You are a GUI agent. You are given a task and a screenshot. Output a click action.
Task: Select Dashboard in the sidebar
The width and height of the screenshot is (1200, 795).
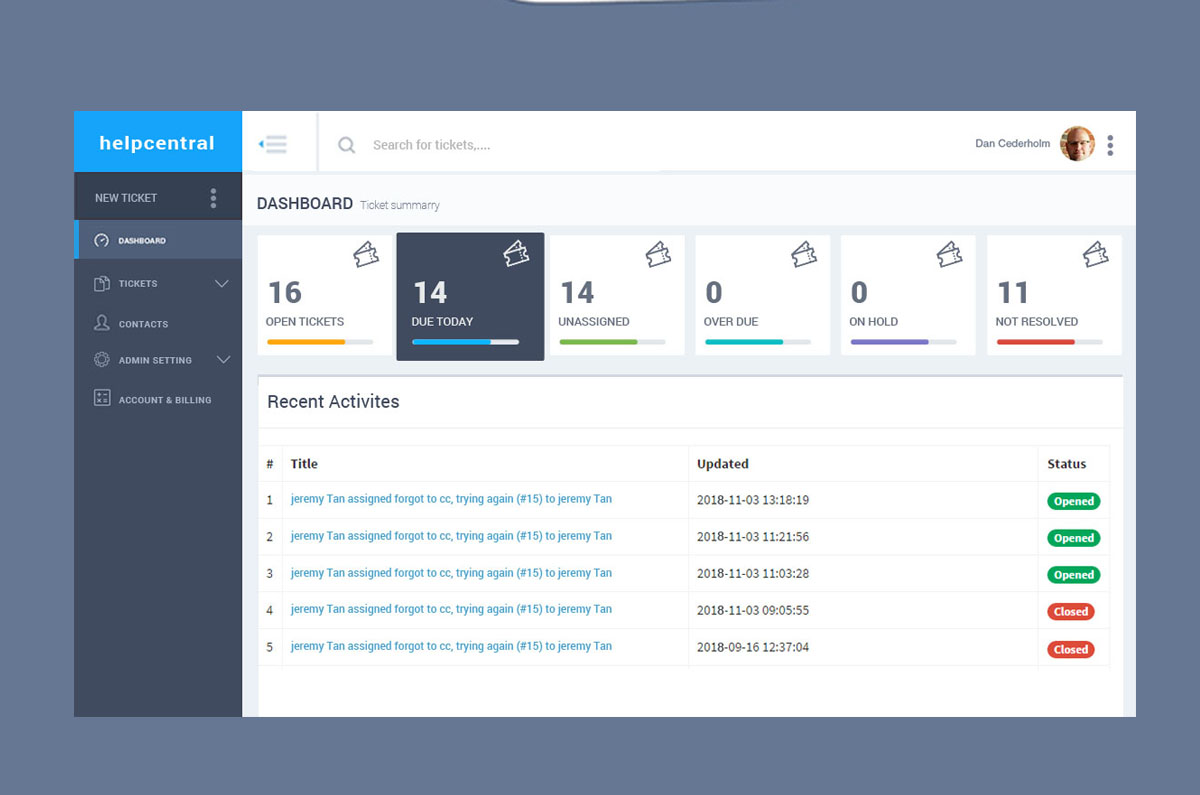[x=142, y=241]
